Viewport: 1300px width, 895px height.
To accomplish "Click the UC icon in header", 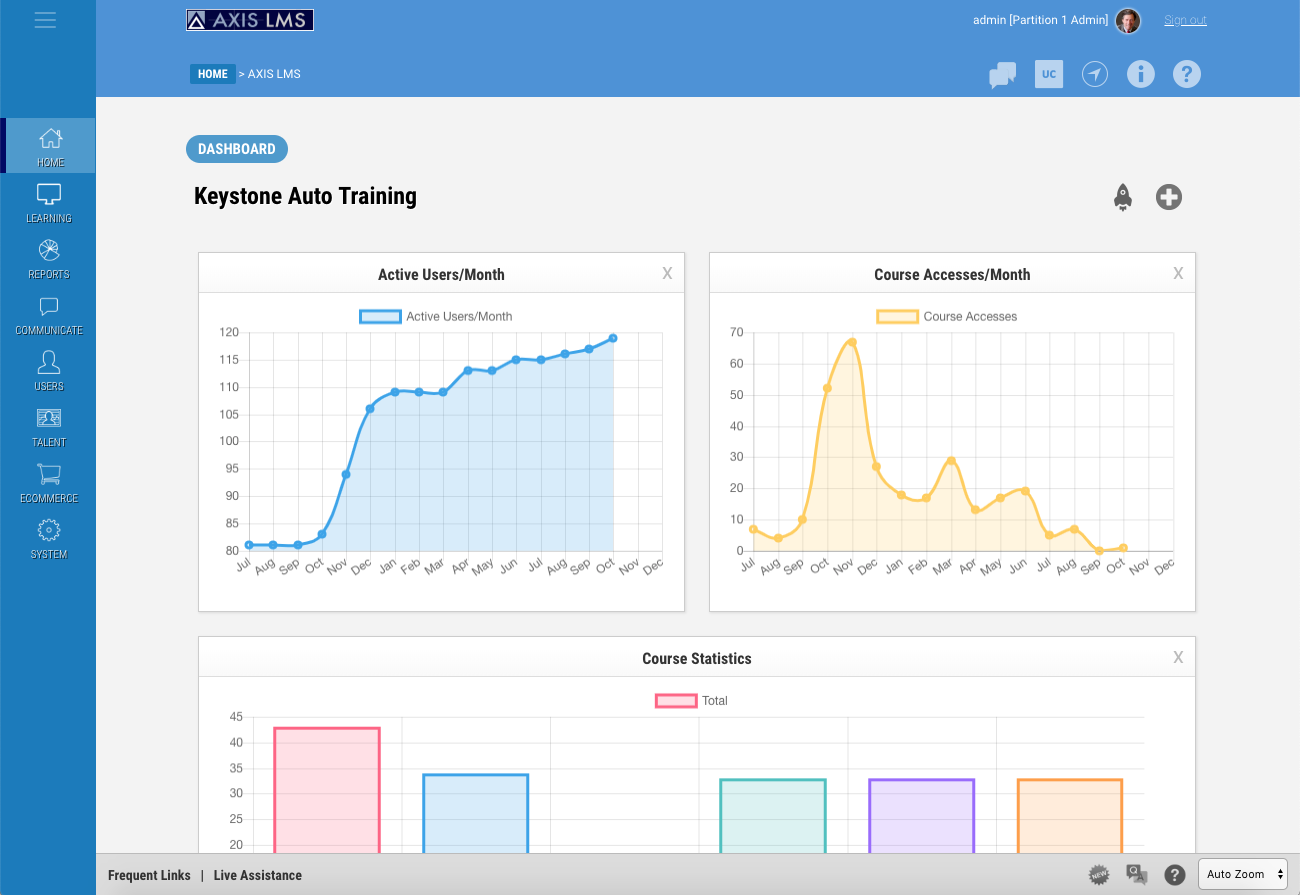I will point(1049,74).
